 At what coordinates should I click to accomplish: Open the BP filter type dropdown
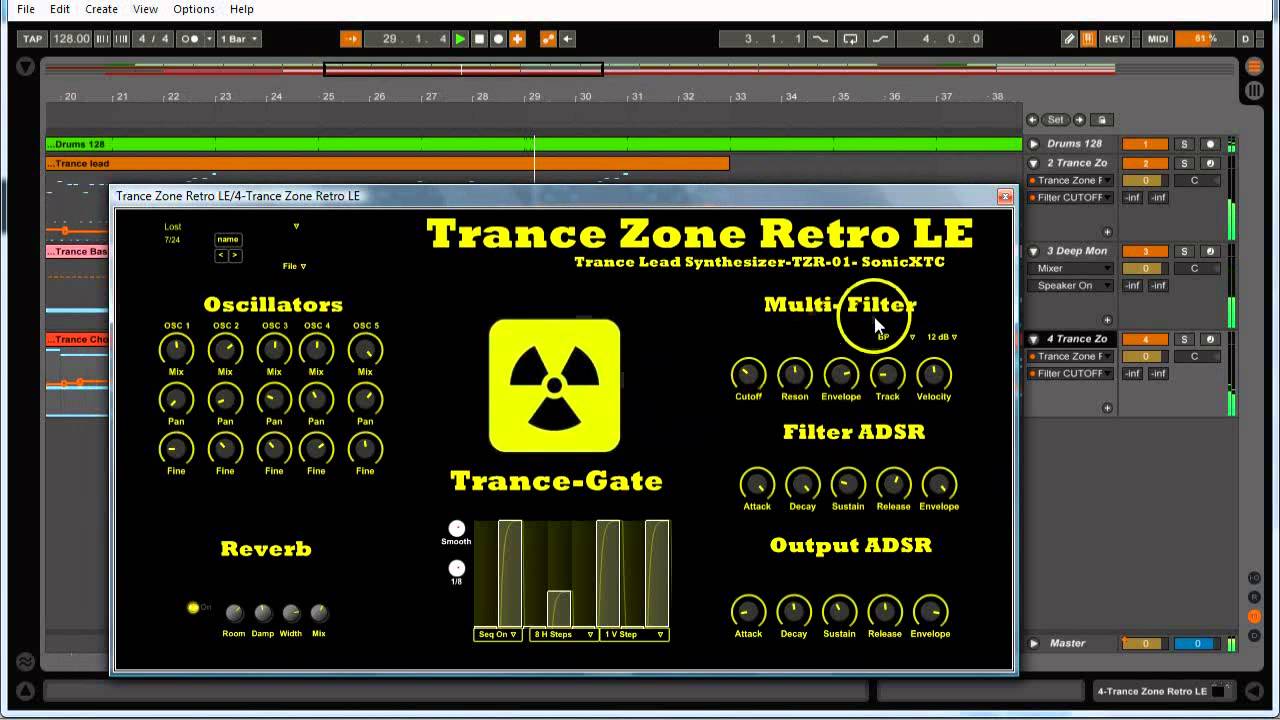click(896, 337)
